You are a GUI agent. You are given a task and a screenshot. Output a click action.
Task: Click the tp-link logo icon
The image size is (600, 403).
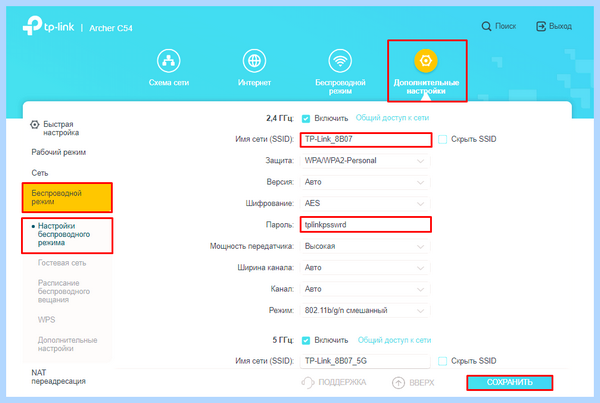tap(32, 26)
